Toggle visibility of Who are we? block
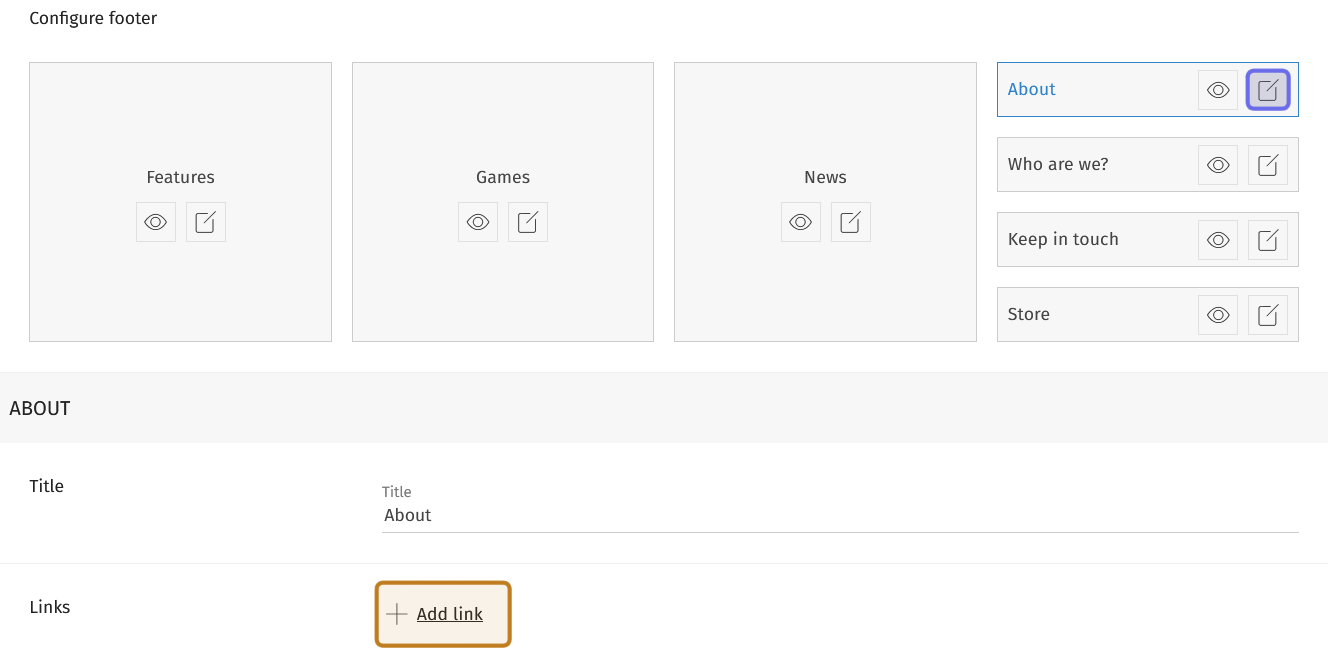 click(1218, 165)
